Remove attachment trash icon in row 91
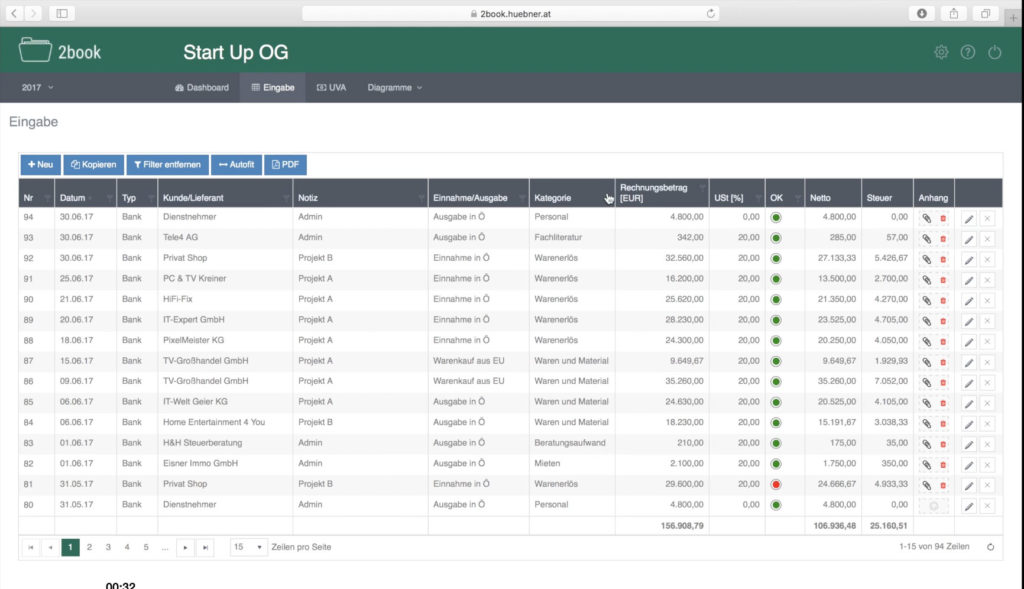This screenshot has height=589, width=1024. coord(943,280)
